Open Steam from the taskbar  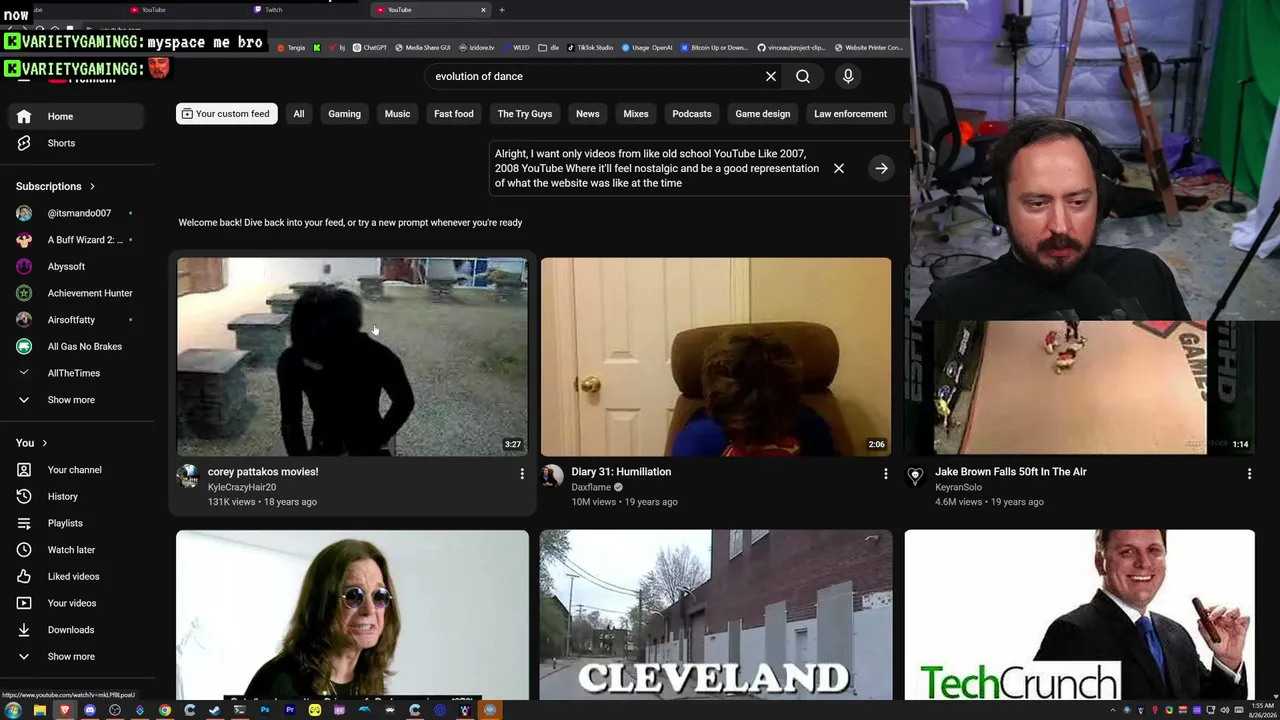[x=215, y=710]
